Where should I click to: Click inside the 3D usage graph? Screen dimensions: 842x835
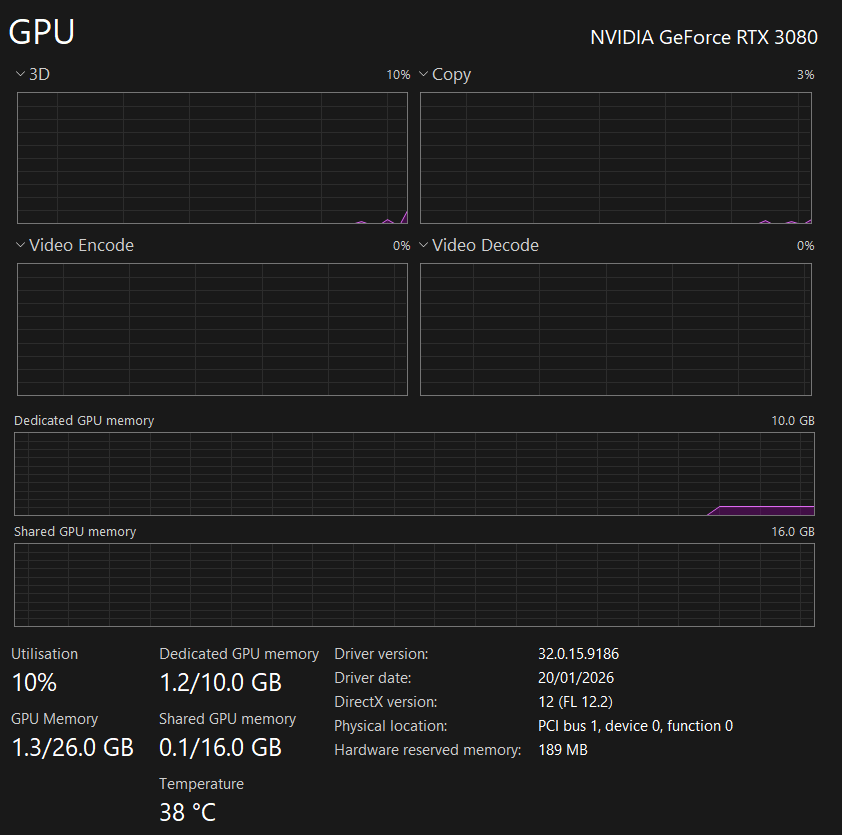(x=212, y=158)
